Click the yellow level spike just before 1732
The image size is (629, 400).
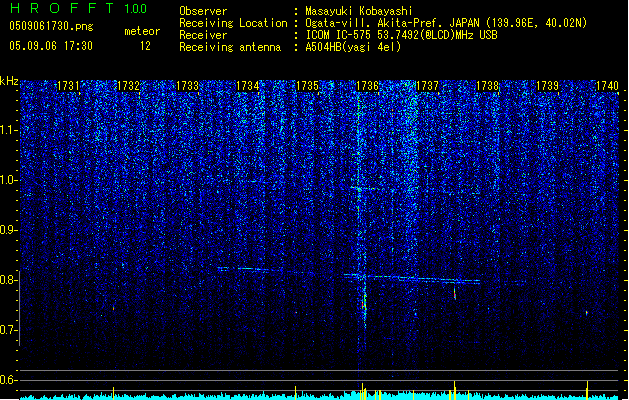(114, 392)
